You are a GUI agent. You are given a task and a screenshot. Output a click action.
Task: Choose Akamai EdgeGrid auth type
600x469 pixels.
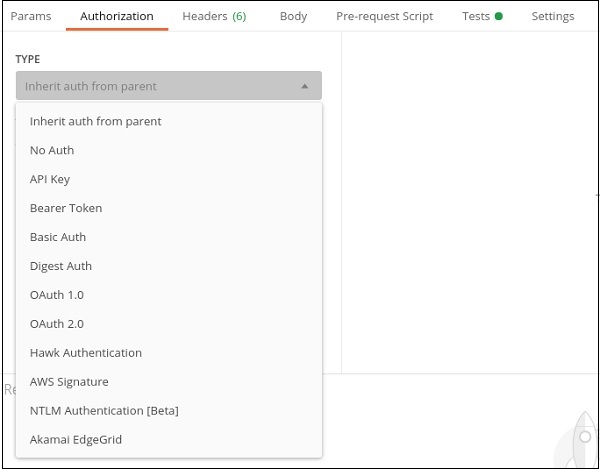pyautogui.click(x=76, y=440)
